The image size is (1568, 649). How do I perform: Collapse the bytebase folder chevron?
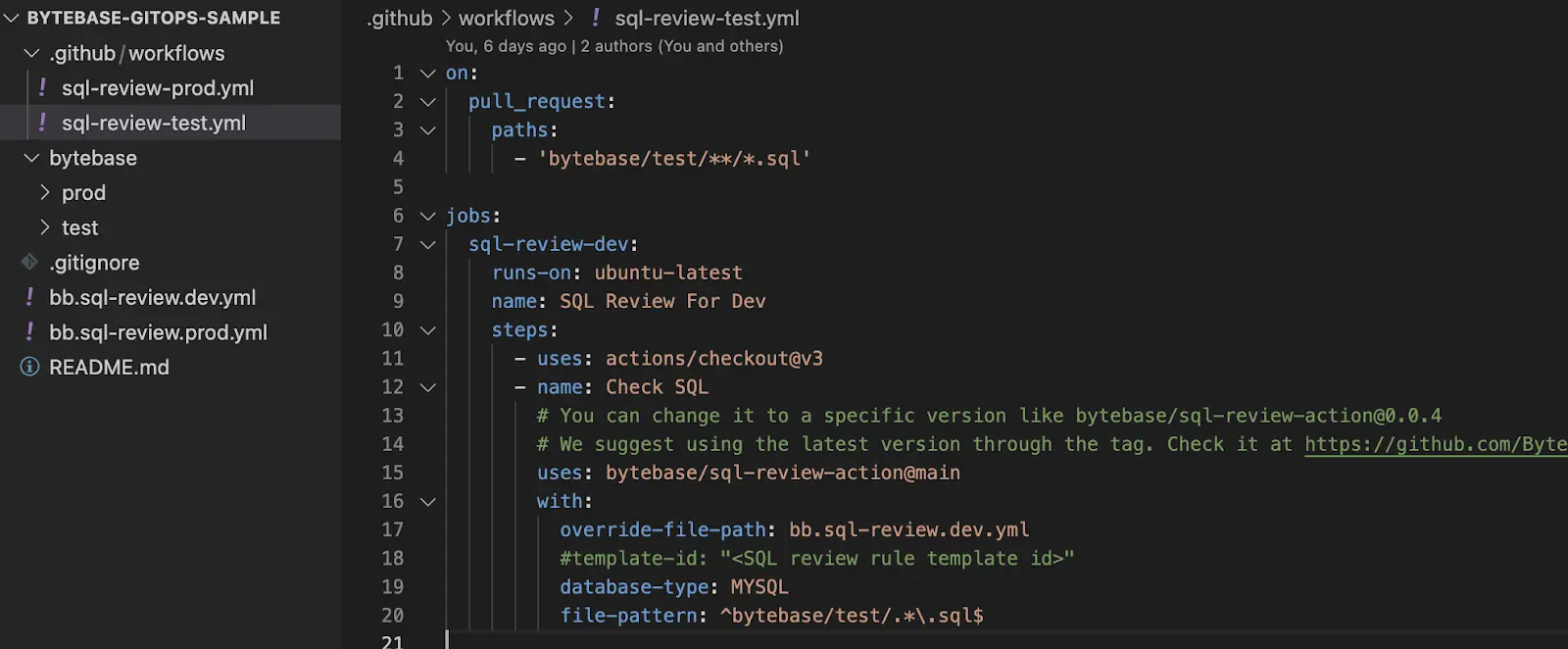[x=31, y=158]
